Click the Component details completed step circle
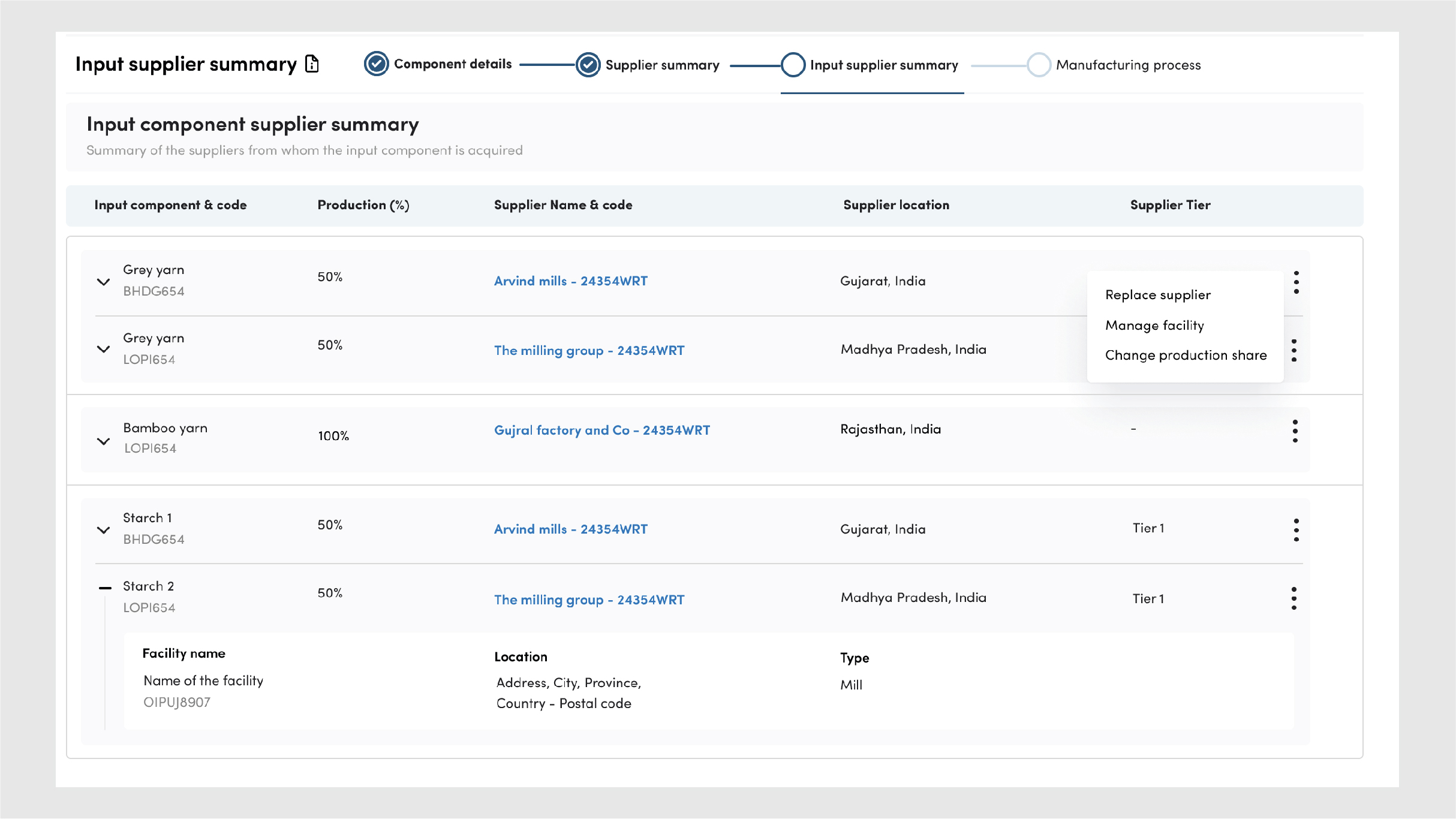The height and width of the screenshot is (819, 1456). click(x=377, y=64)
